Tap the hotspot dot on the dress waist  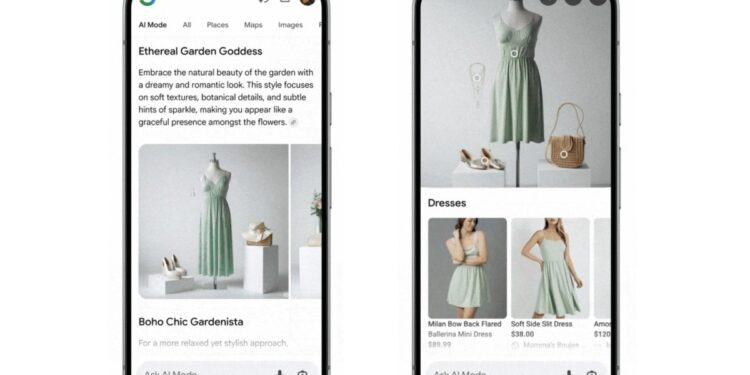pos(514,54)
